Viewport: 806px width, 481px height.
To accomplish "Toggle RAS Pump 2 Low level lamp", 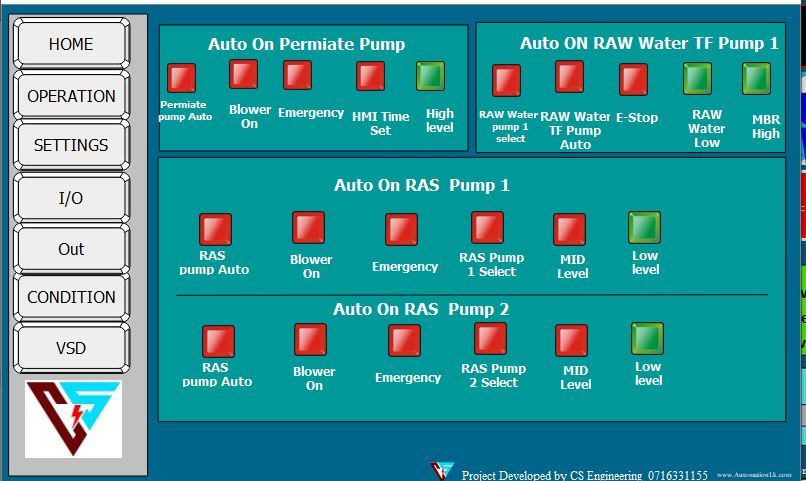I will coord(647,339).
